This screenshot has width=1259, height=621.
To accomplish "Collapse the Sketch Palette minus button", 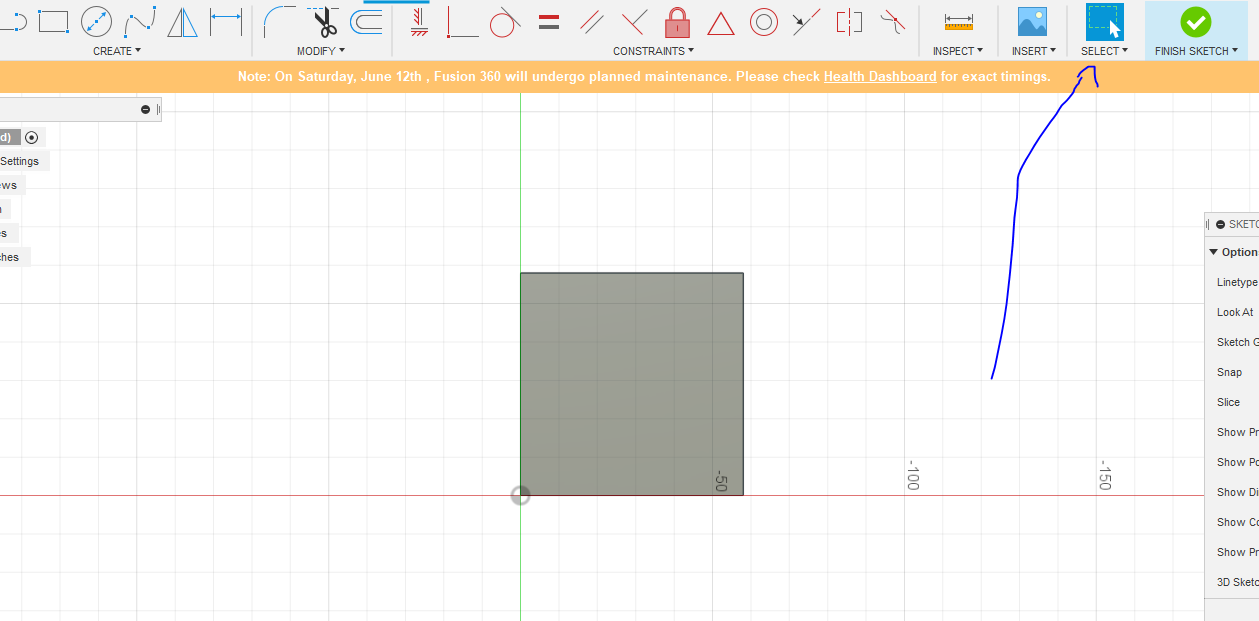I will pos(1220,224).
